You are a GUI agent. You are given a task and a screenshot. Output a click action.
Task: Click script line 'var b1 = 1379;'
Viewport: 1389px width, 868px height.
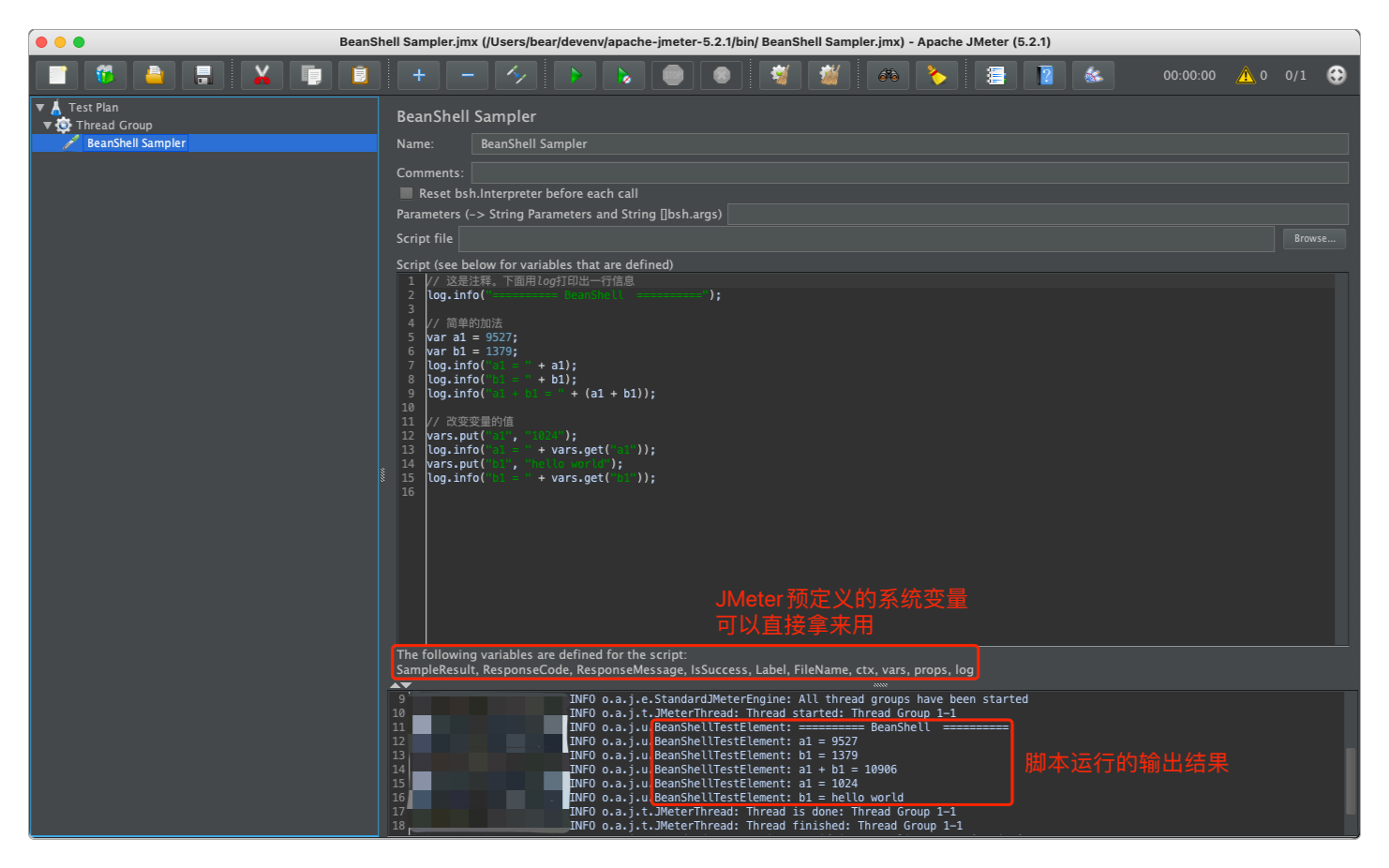[x=472, y=352]
